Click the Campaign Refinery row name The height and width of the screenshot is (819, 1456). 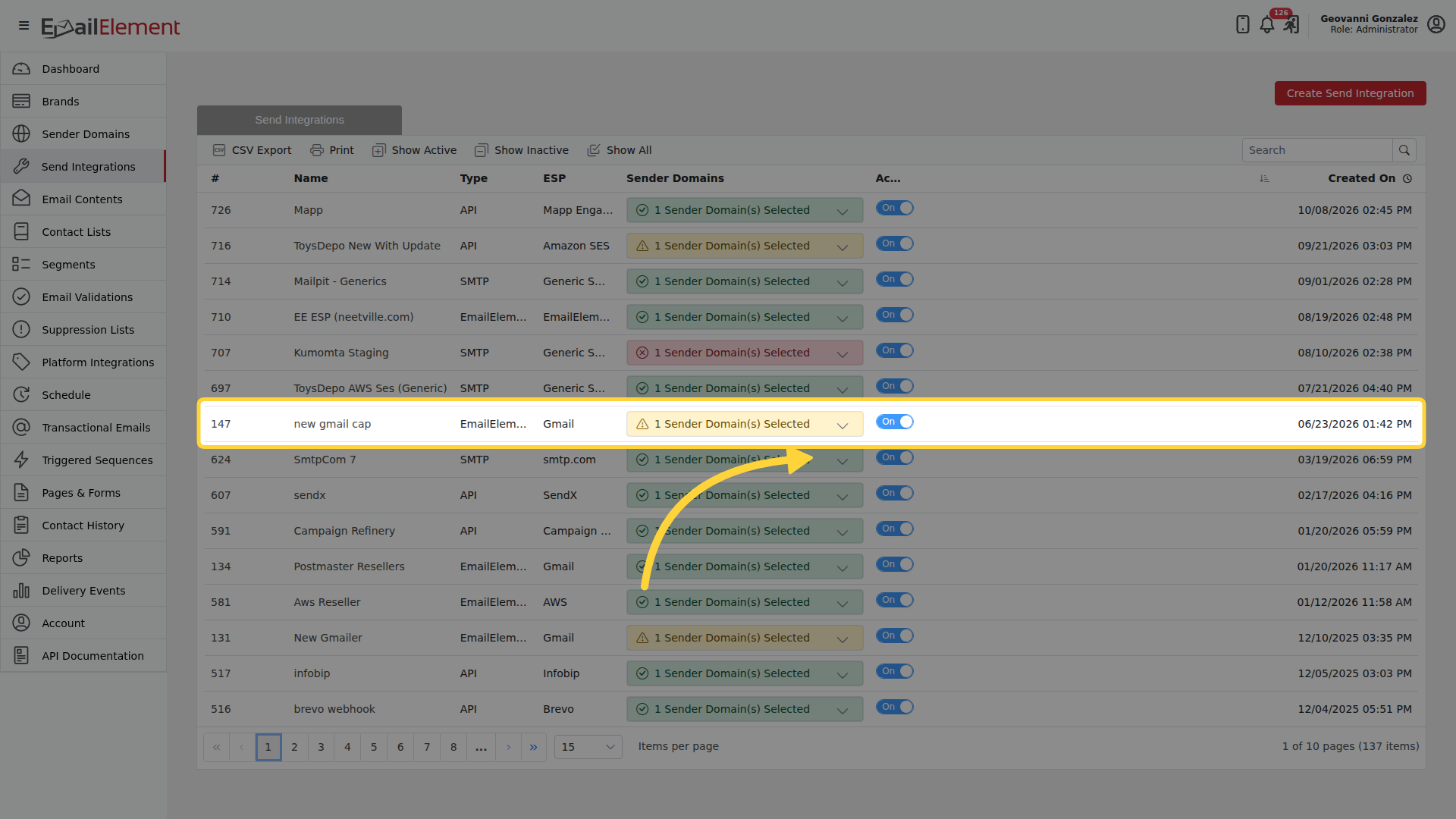(x=344, y=531)
